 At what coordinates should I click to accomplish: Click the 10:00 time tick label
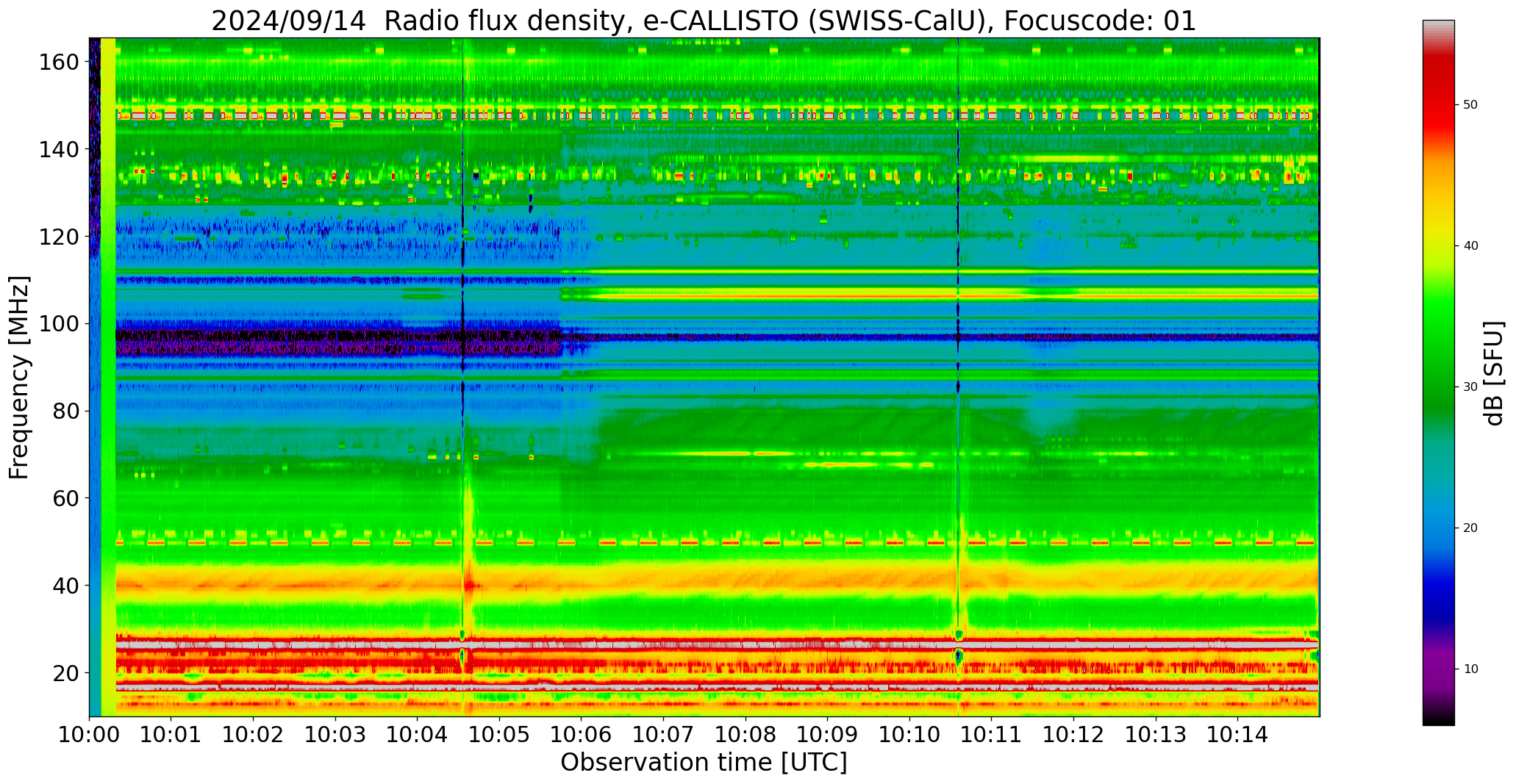click(x=89, y=734)
